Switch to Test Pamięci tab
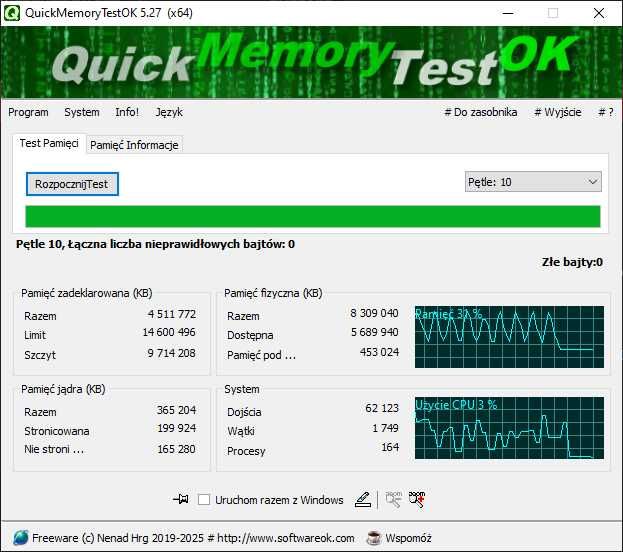The height and width of the screenshot is (552, 623). pyautogui.click(x=49, y=143)
